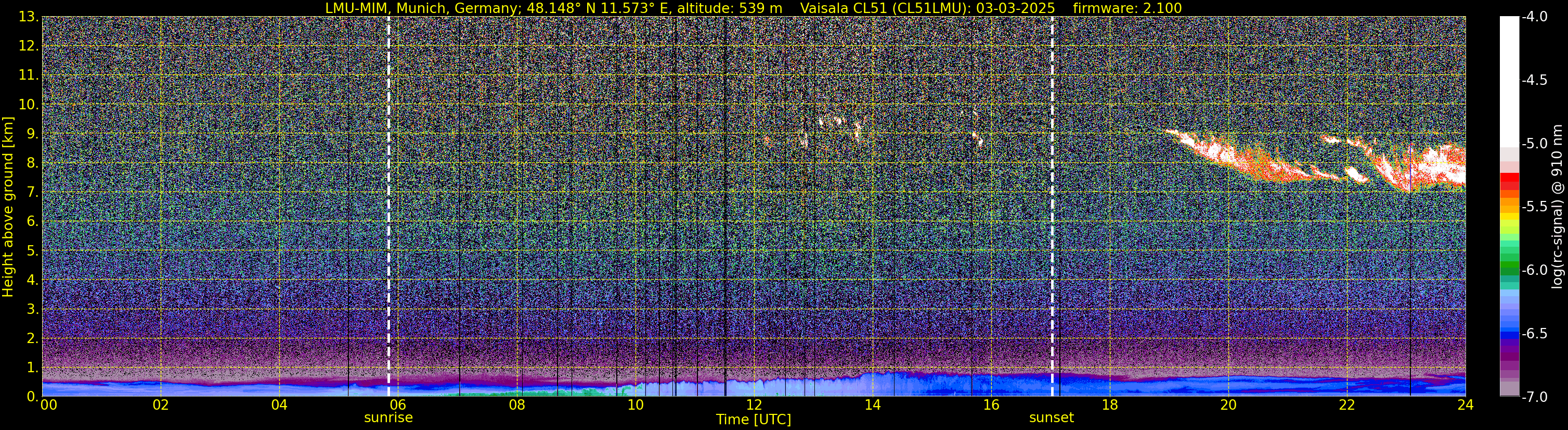The width and height of the screenshot is (1568, 430).
Task: Click the '2.' height axis tick label
Action: point(33,339)
